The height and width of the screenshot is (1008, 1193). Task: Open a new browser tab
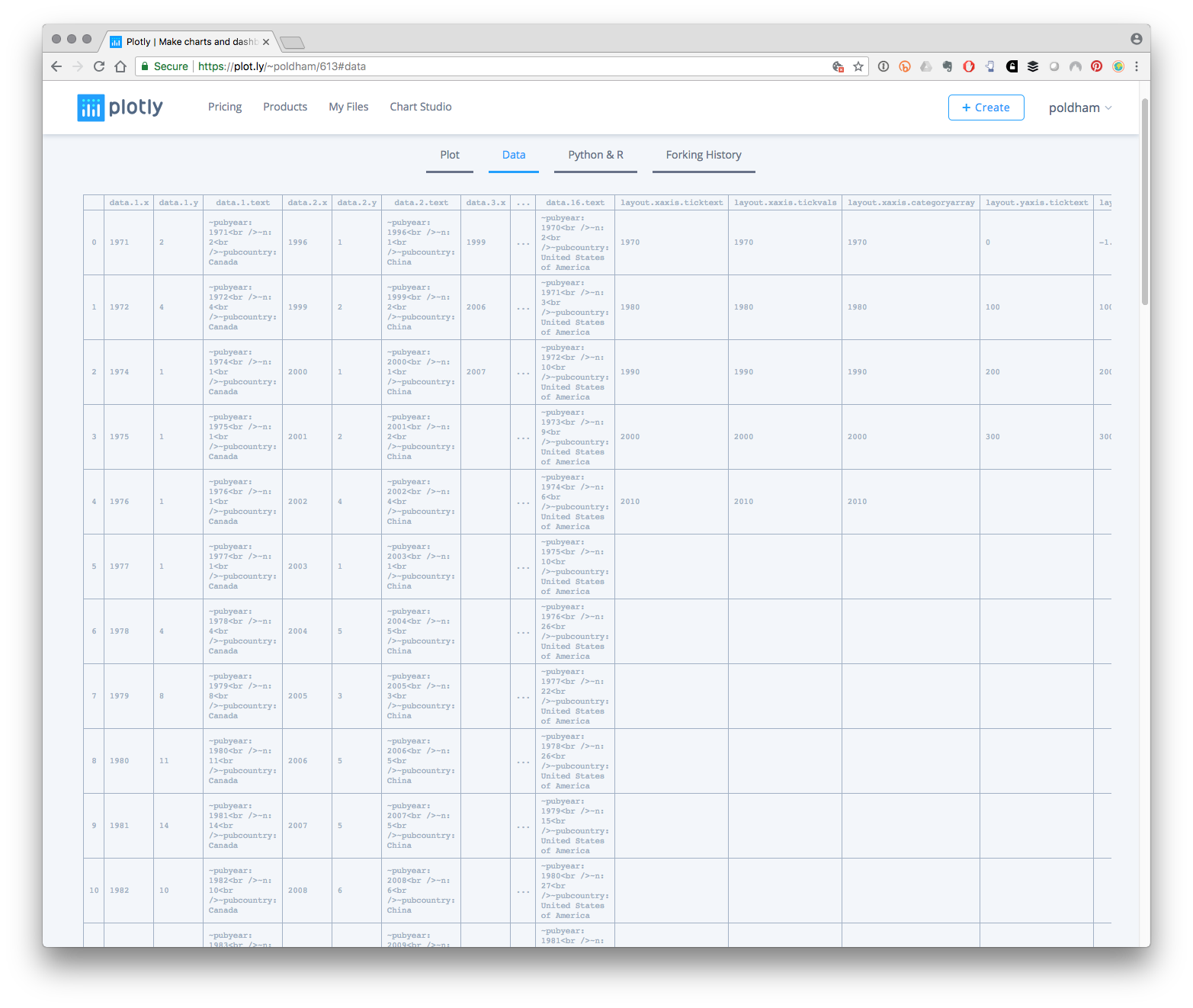pos(293,42)
